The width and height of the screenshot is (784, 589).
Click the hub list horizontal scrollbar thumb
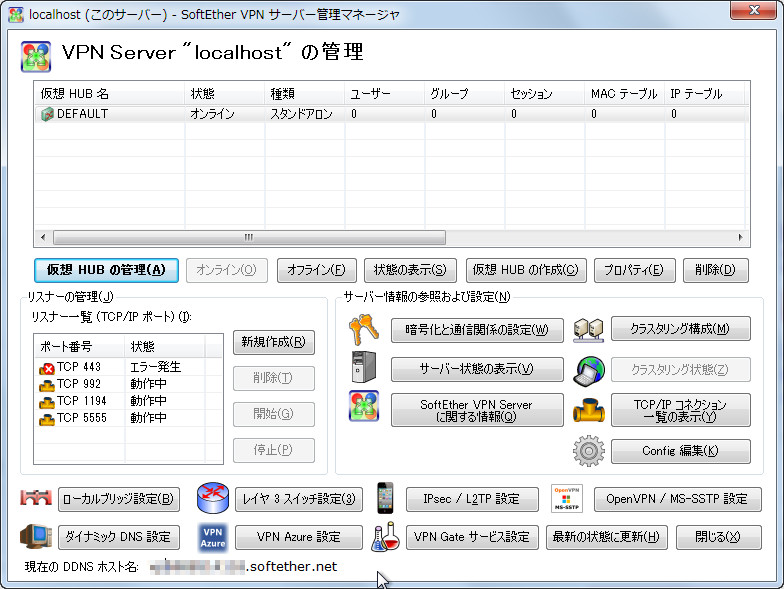click(249, 238)
